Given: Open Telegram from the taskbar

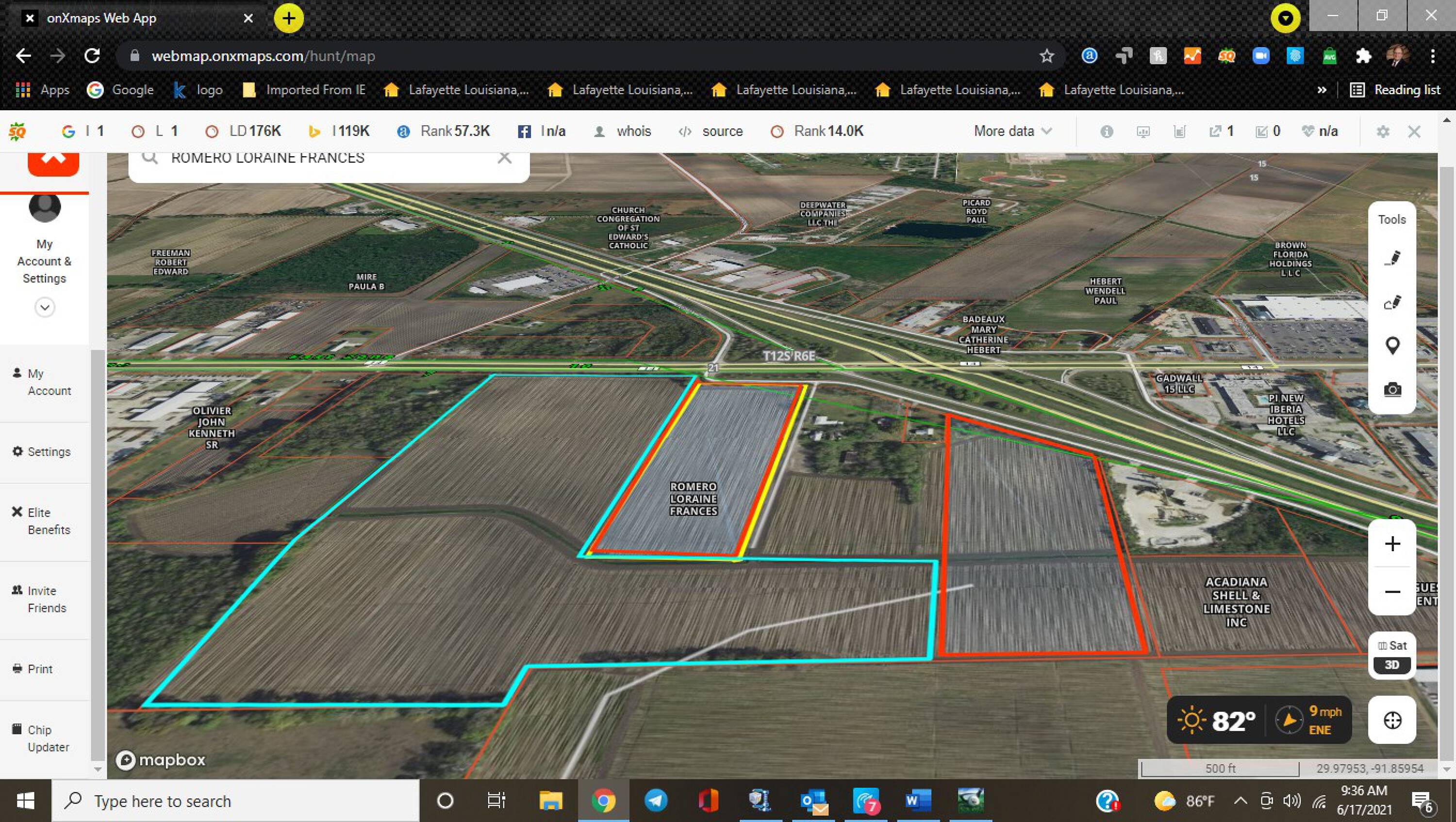Looking at the screenshot, I should coord(656,801).
